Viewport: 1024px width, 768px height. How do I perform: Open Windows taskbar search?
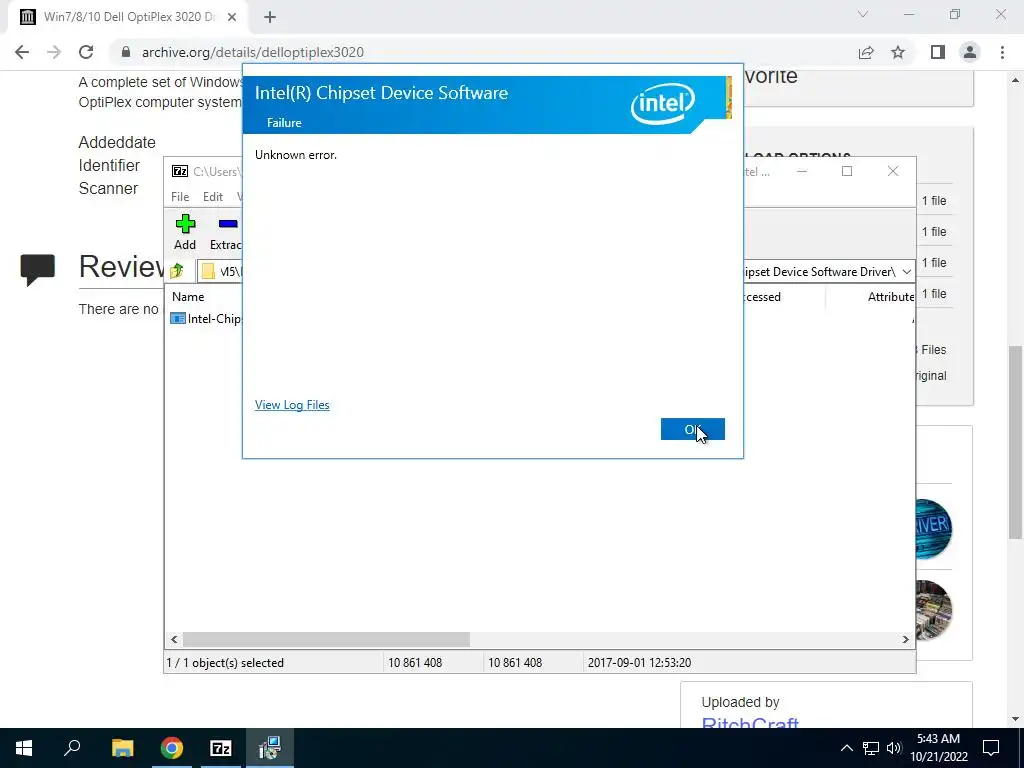click(x=72, y=748)
